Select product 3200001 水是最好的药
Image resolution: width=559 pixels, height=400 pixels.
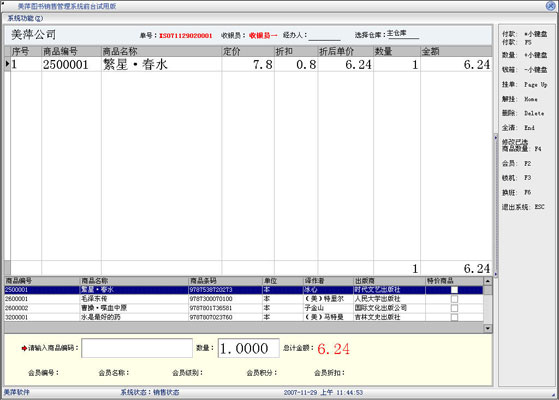pyautogui.click(x=243, y=317)
